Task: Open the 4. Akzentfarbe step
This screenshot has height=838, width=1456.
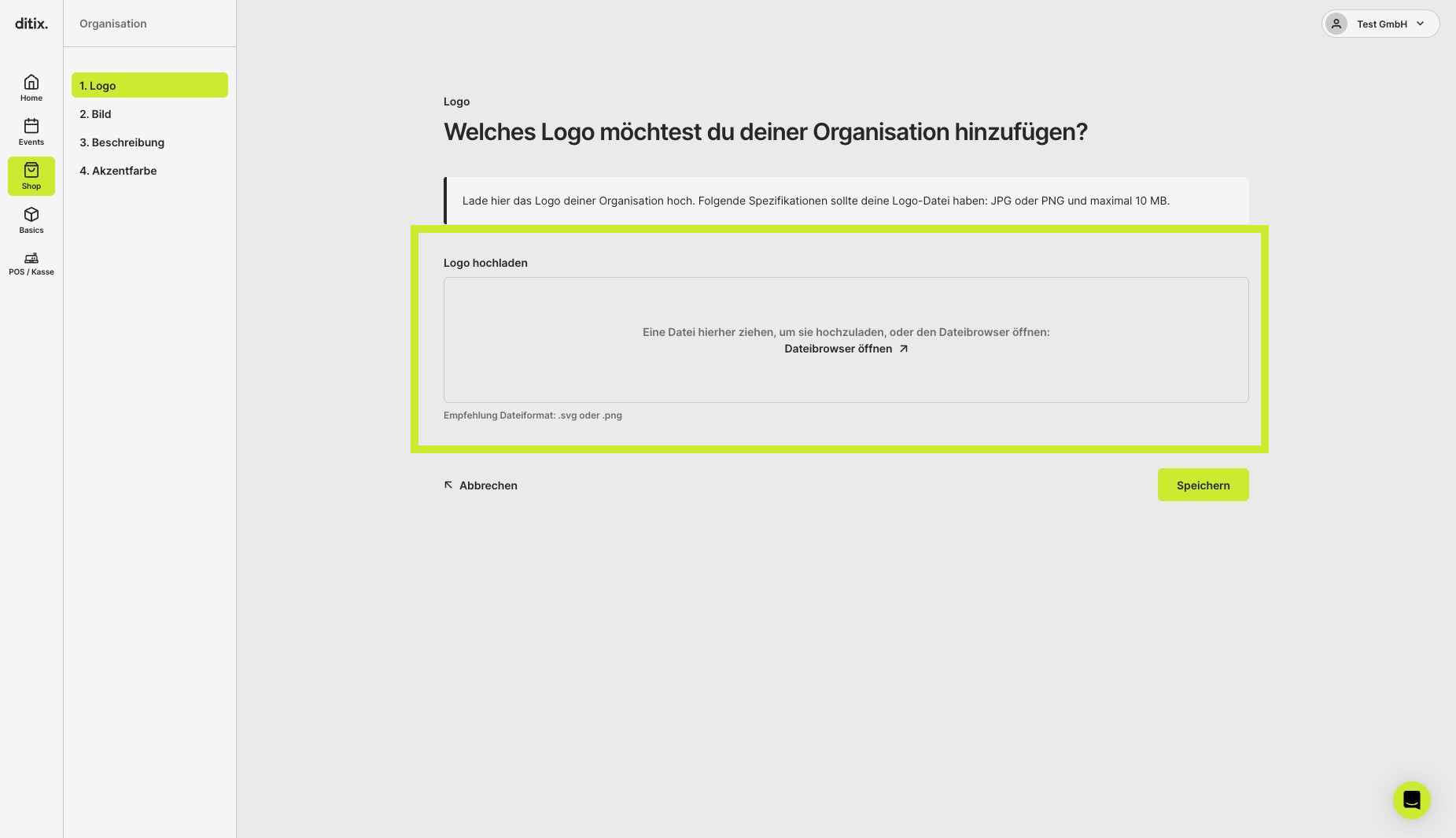Action: 149,170
